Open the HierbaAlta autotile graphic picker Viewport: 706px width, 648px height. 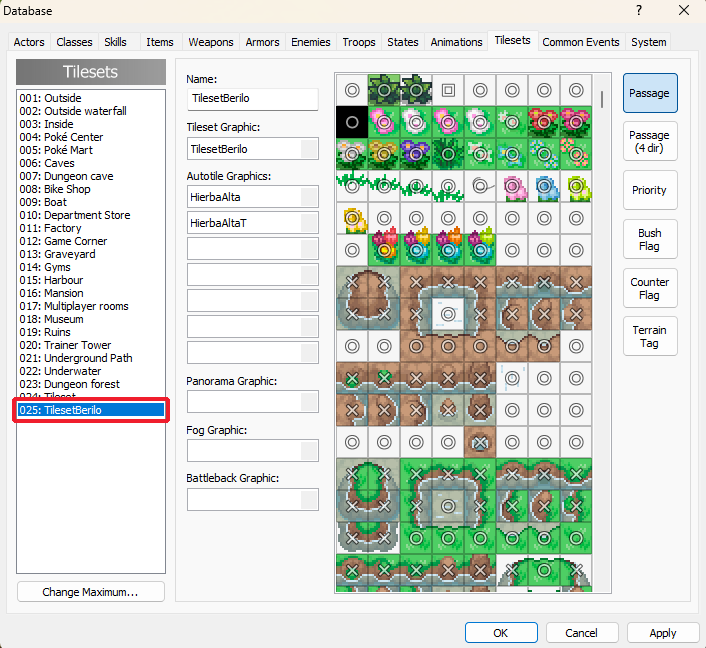(x=309, y=197)
